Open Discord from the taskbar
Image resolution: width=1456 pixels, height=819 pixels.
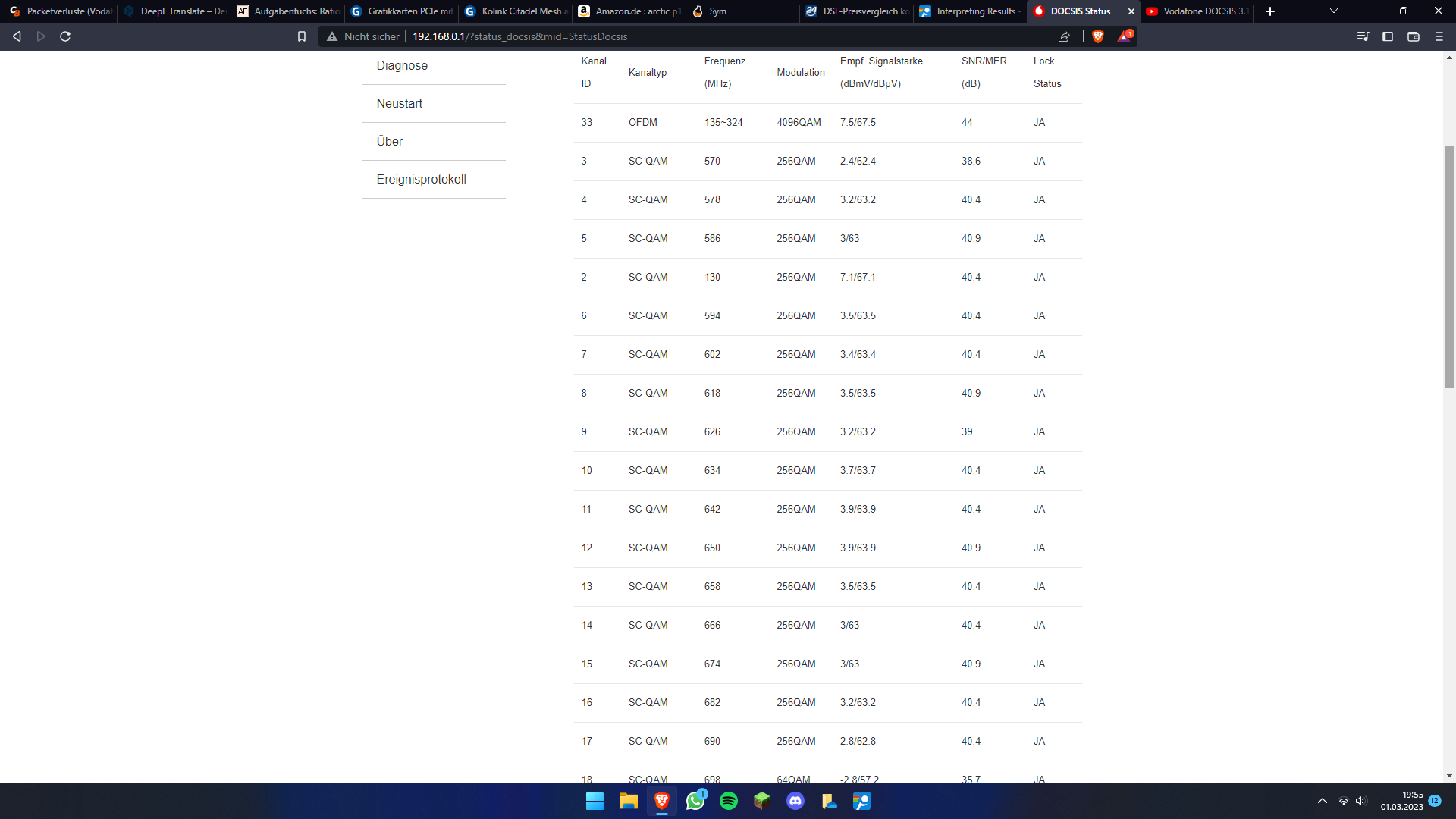pos(795,801)
